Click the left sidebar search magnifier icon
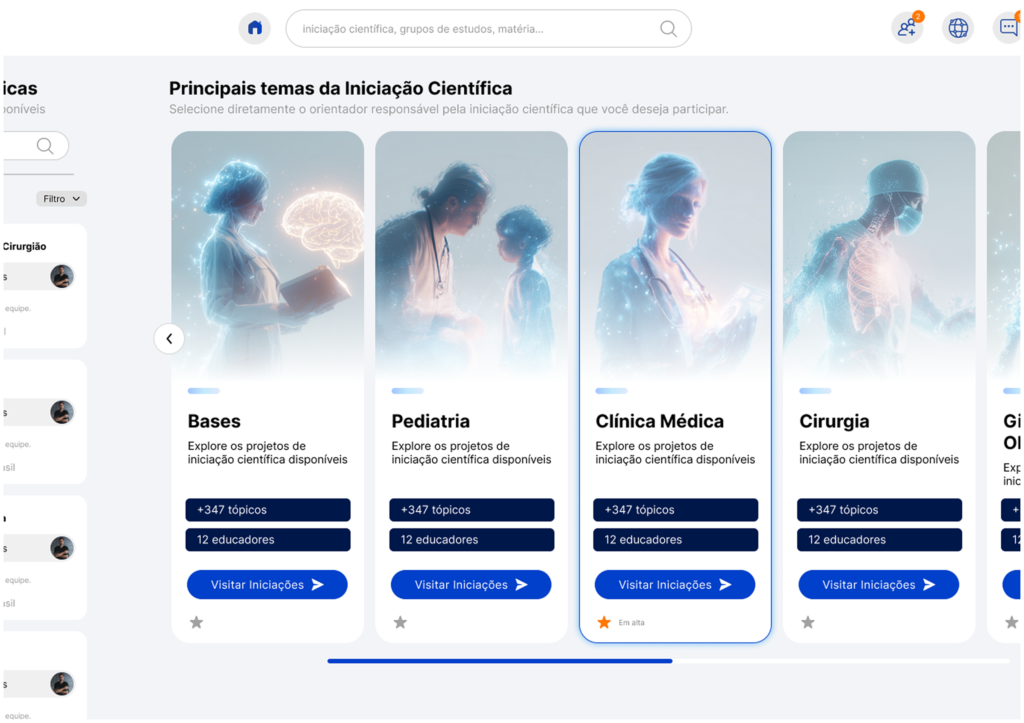This screenshot has height=723, width=1024. coord(45,146)
